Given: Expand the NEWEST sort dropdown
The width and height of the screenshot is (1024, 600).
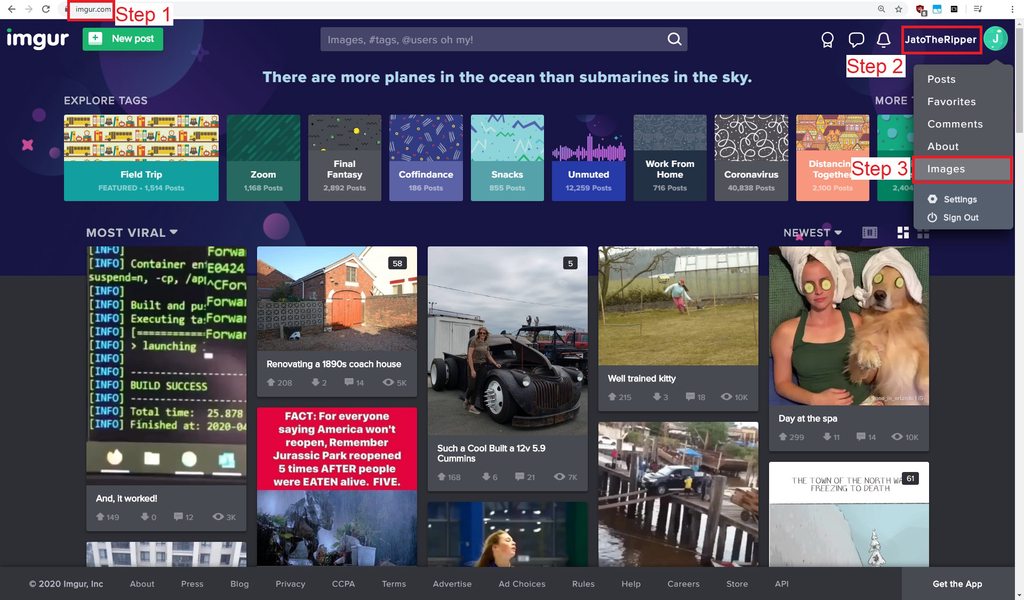Looking at the screenshot, I should coord(812,232).
